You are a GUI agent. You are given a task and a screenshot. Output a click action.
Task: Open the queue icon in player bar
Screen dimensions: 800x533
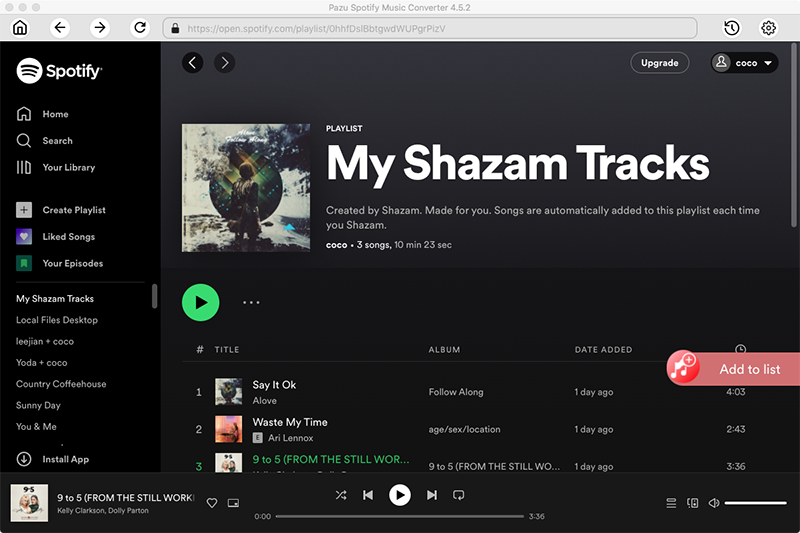(672, 503)
